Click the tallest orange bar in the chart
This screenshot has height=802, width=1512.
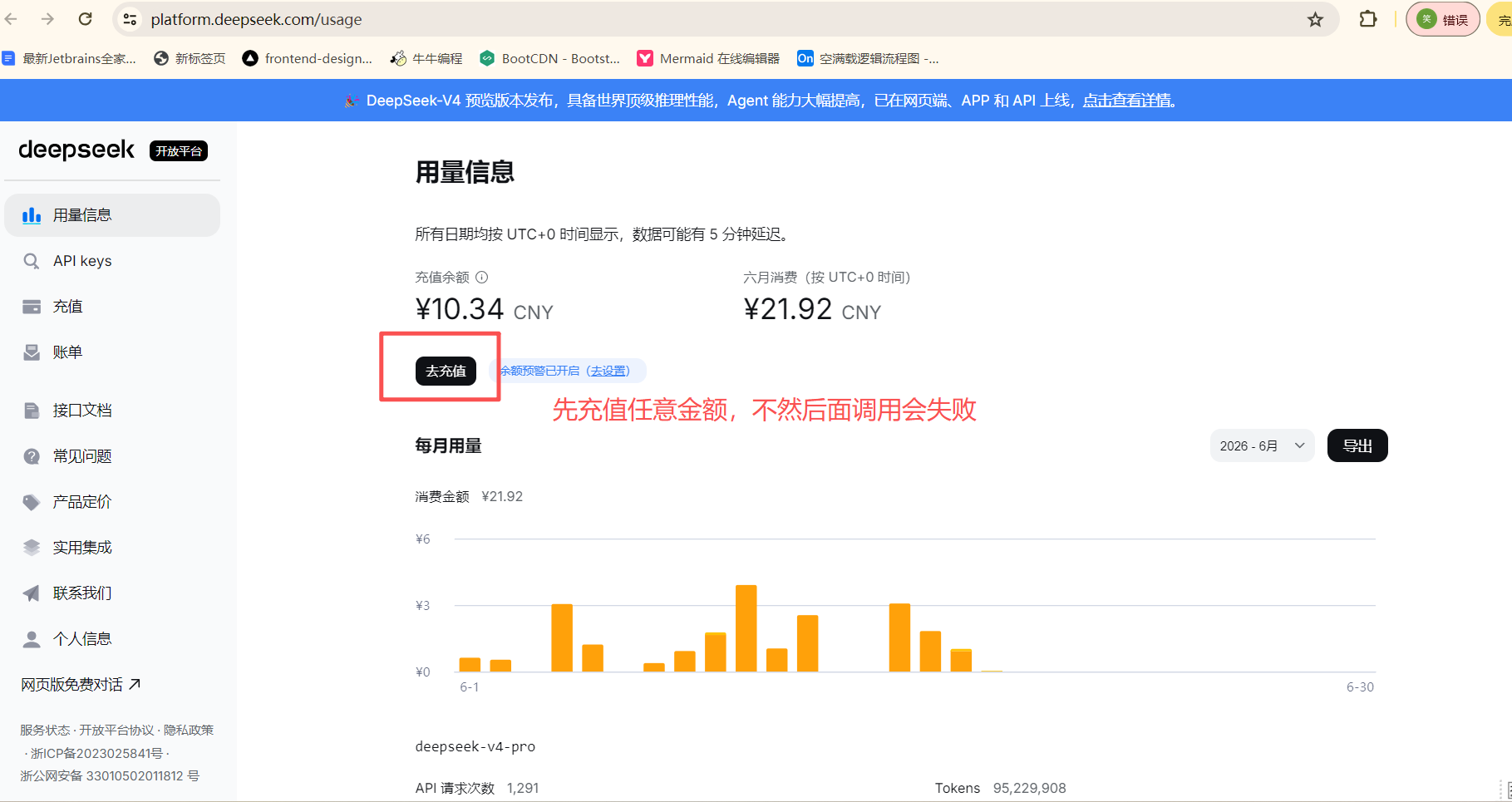[746, 628]
